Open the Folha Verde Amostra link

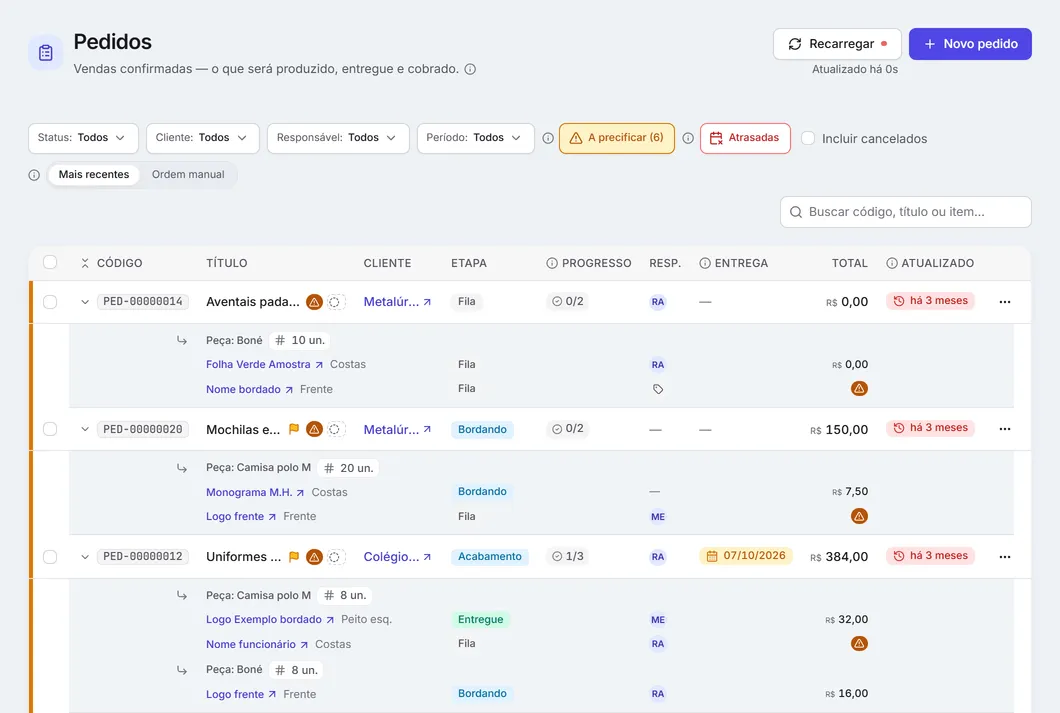coord(264,364)
